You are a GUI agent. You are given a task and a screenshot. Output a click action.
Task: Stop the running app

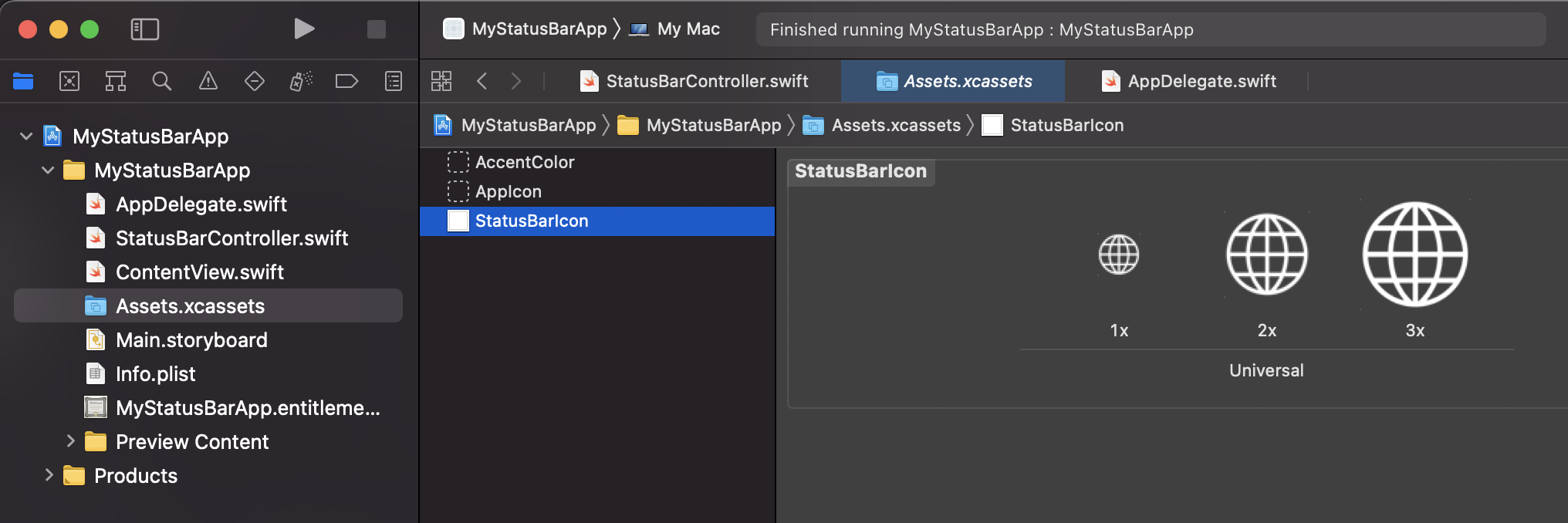pyautogui.click(x=376, y=29)
